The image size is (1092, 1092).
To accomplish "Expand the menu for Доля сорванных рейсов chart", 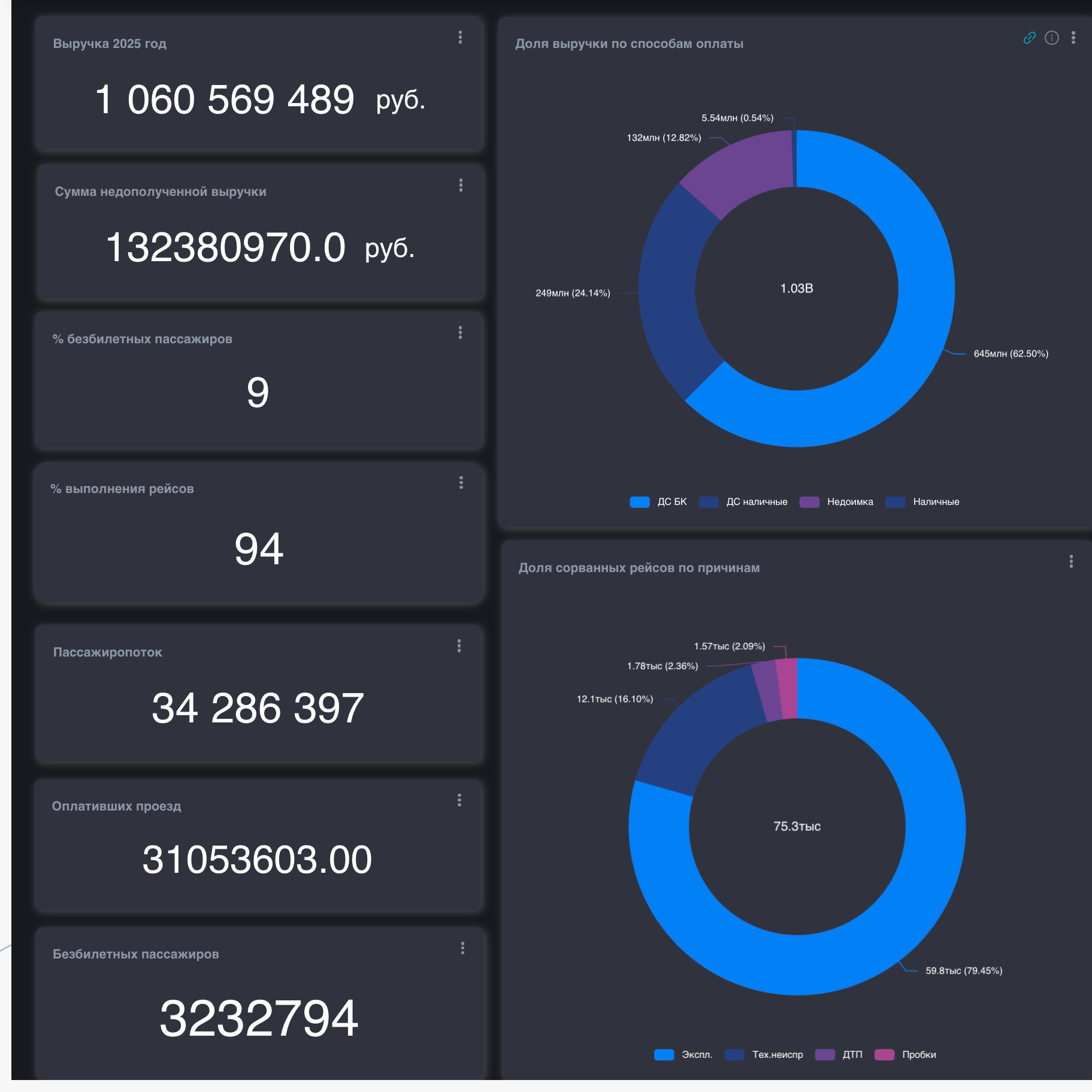I will (x=1071, y=561).
